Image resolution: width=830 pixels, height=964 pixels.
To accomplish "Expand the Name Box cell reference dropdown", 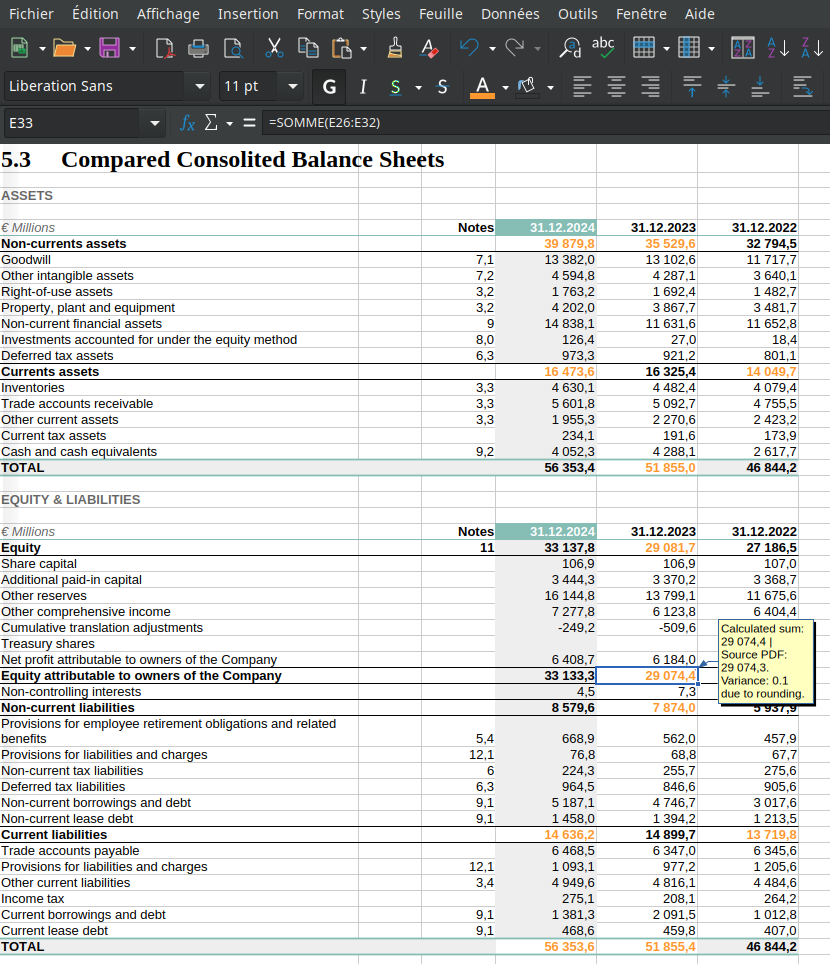I will [x=154, y=123].
